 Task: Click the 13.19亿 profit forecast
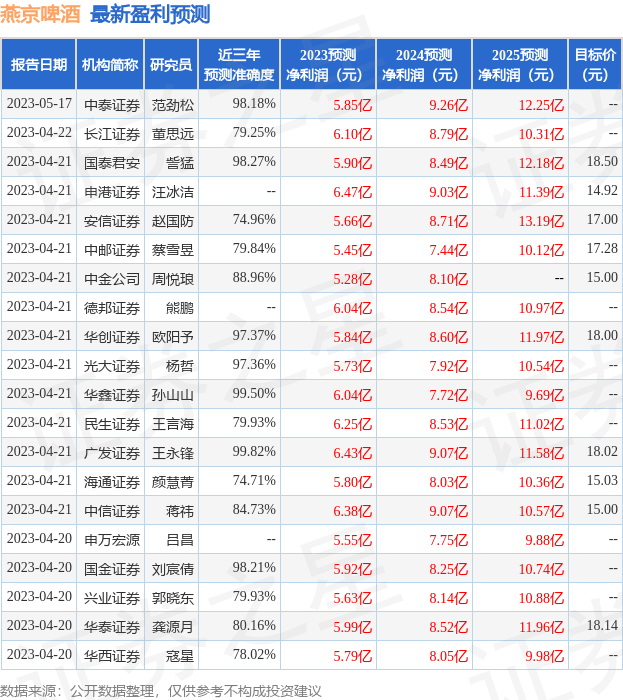pos(541,221)
